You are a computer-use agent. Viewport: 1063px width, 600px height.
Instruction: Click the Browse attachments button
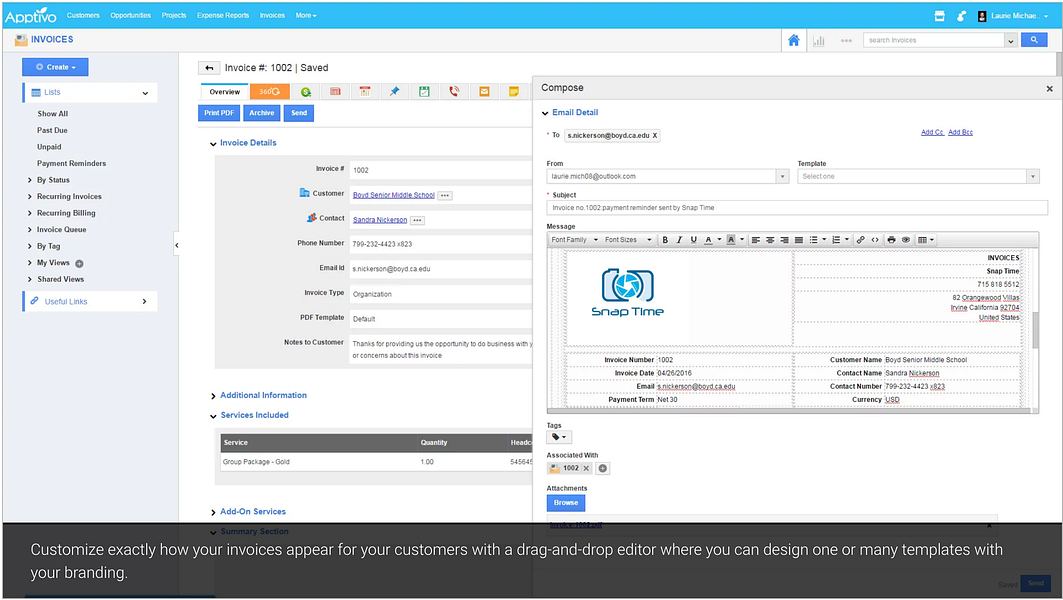(x=566, y=503)
